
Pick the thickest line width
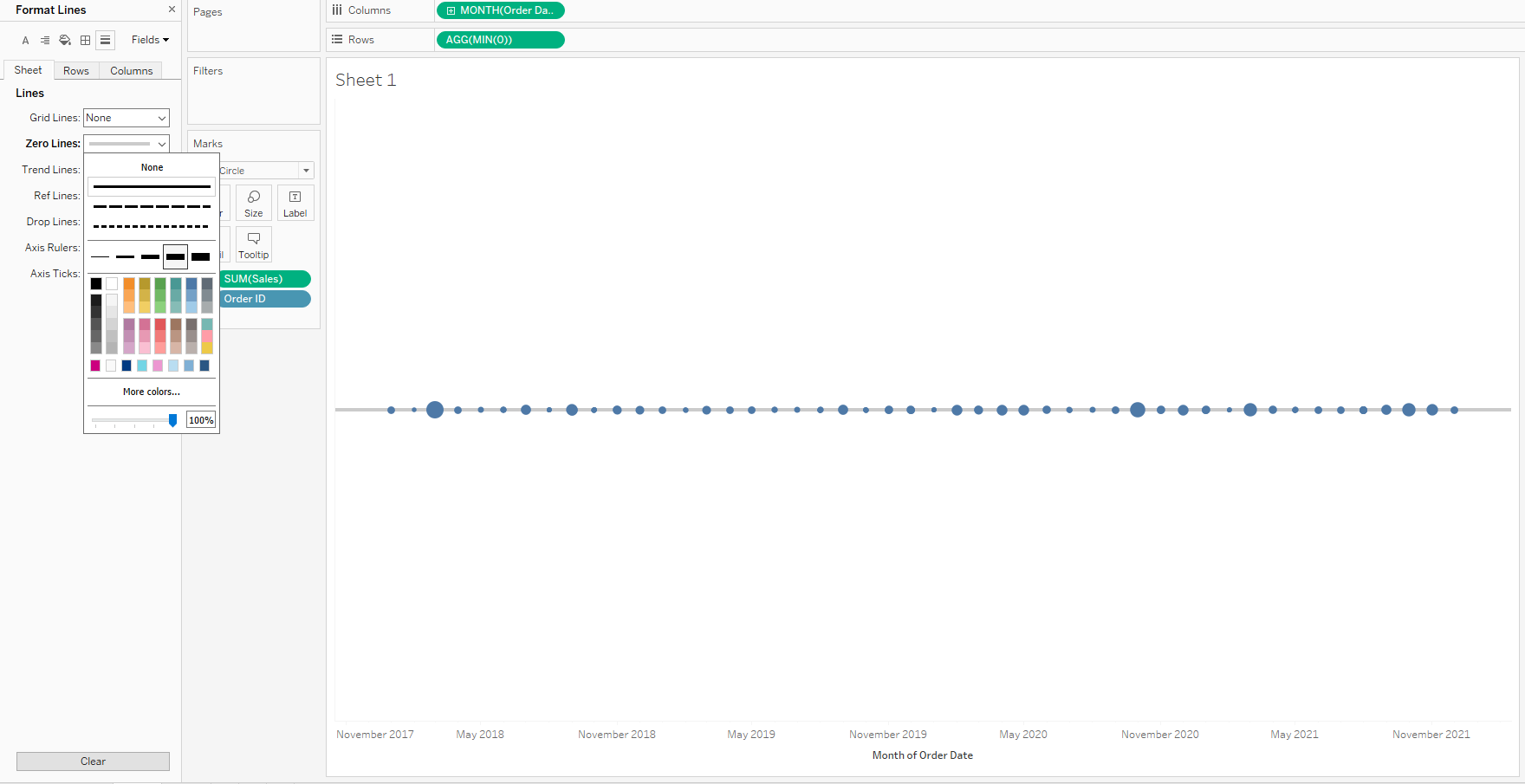coord(201,257)
